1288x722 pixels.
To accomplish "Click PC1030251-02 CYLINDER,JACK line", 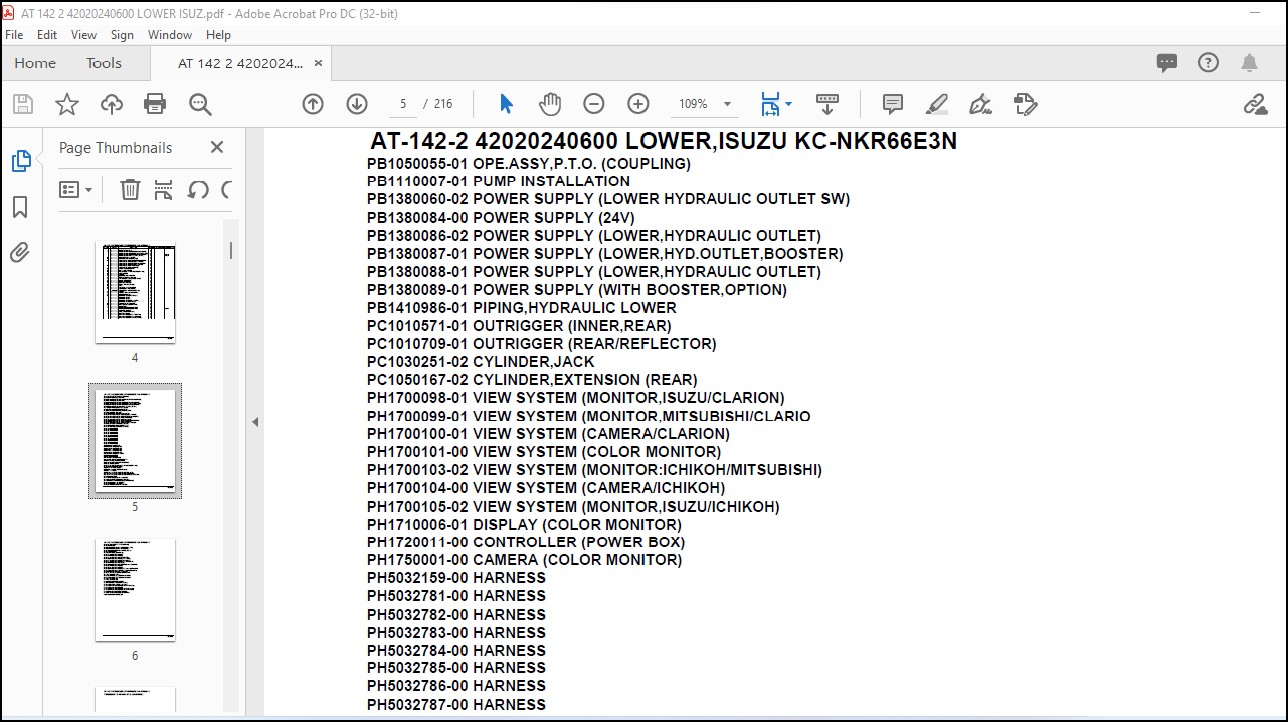I will click(481, 361).
